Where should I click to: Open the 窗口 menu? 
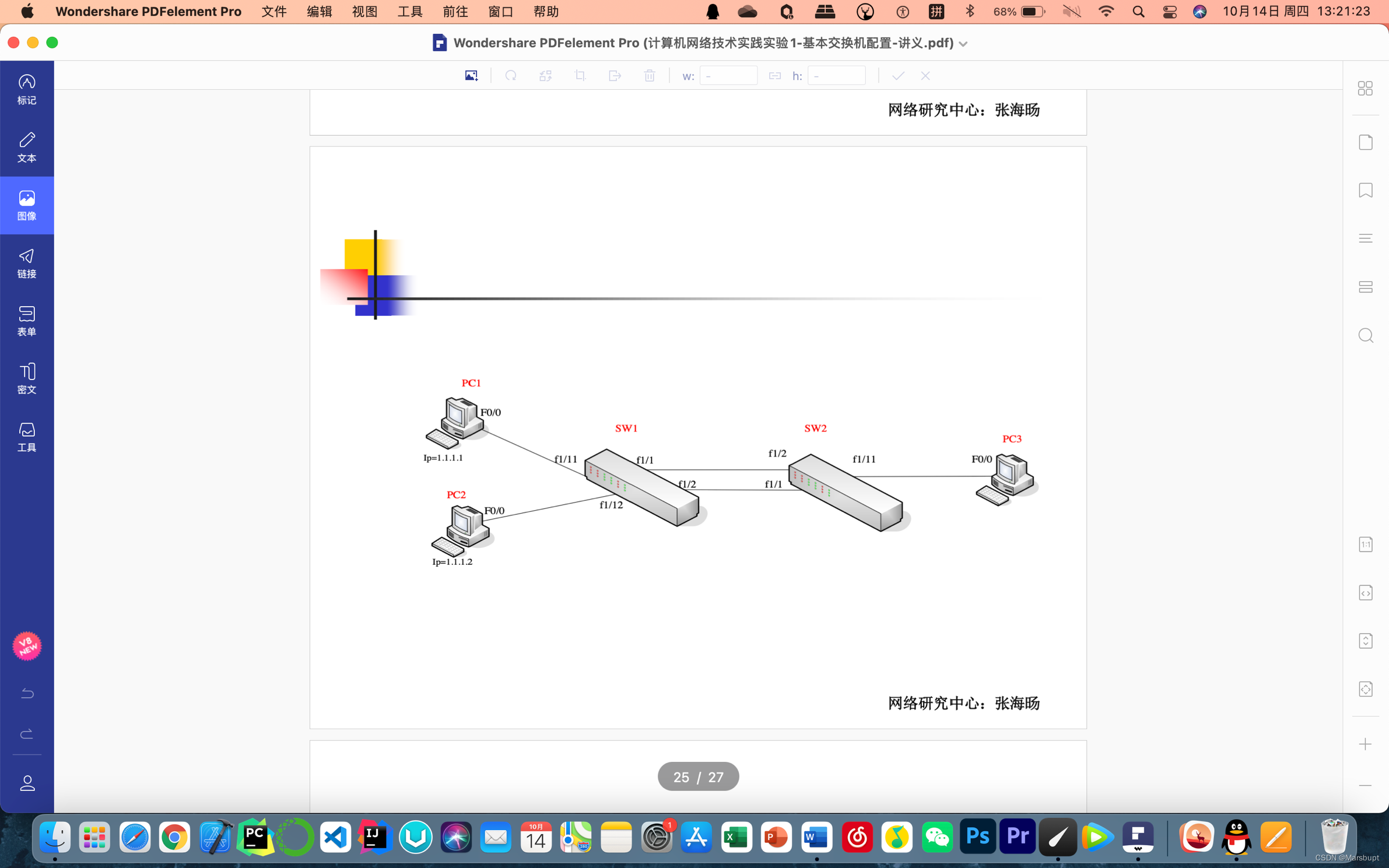[501, 12]
